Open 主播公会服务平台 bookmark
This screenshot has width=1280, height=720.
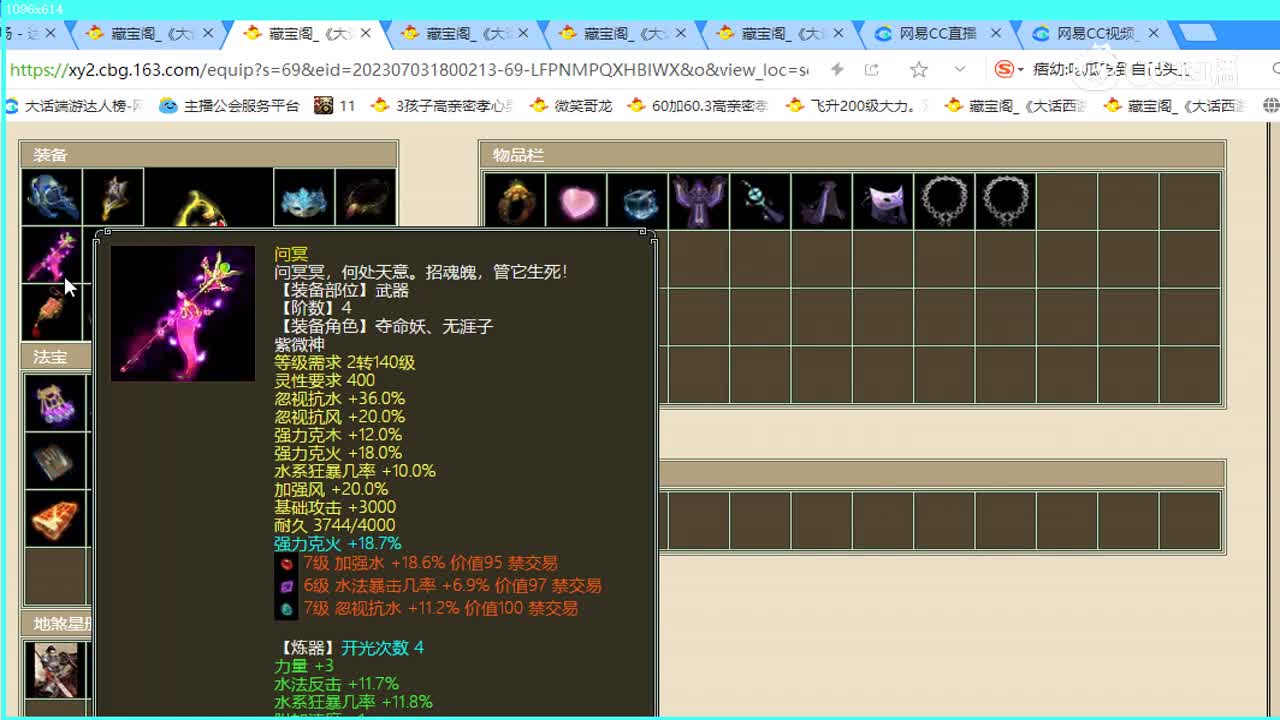229,105
